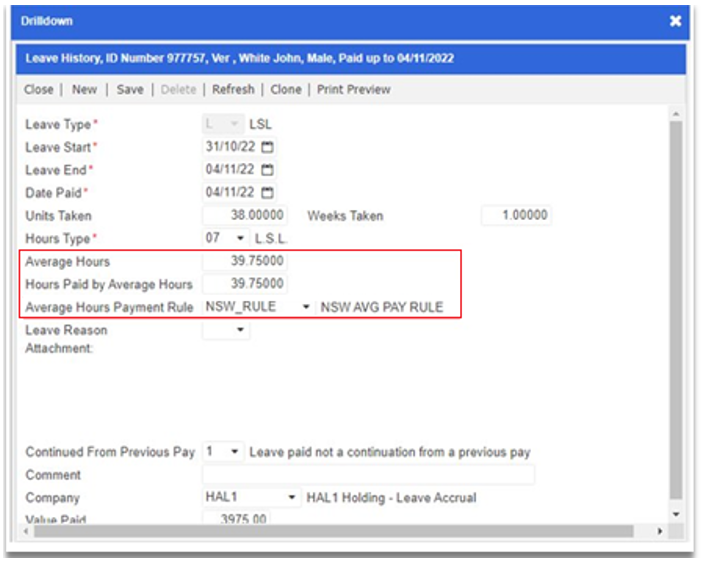Image resolution: width=701 pixels, height=562 pixels.
Task: Click the vertical scrollbar thumb
Action: tap(676, 310)
